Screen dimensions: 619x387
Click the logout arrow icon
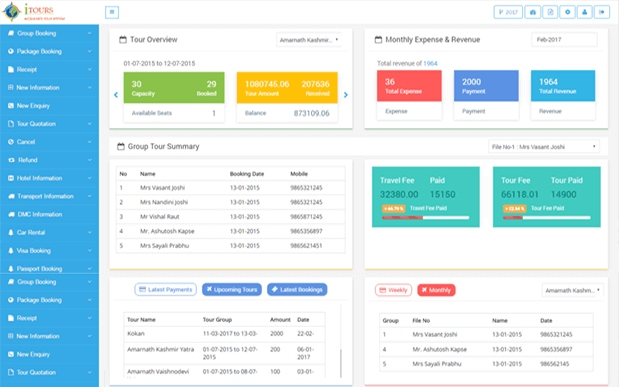click(x=602, y=12)
